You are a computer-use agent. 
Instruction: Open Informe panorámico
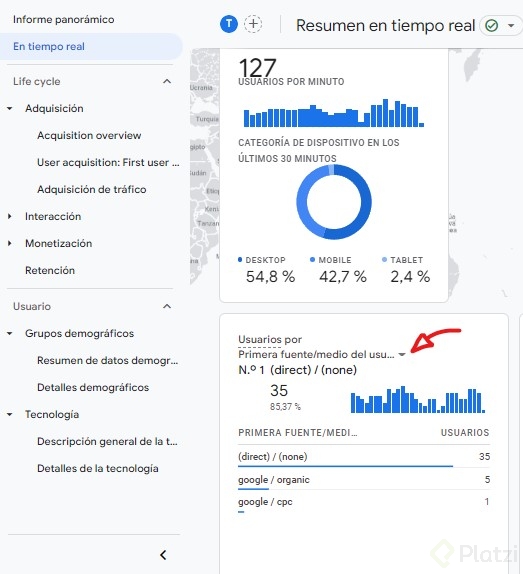(x=64, y=19)
